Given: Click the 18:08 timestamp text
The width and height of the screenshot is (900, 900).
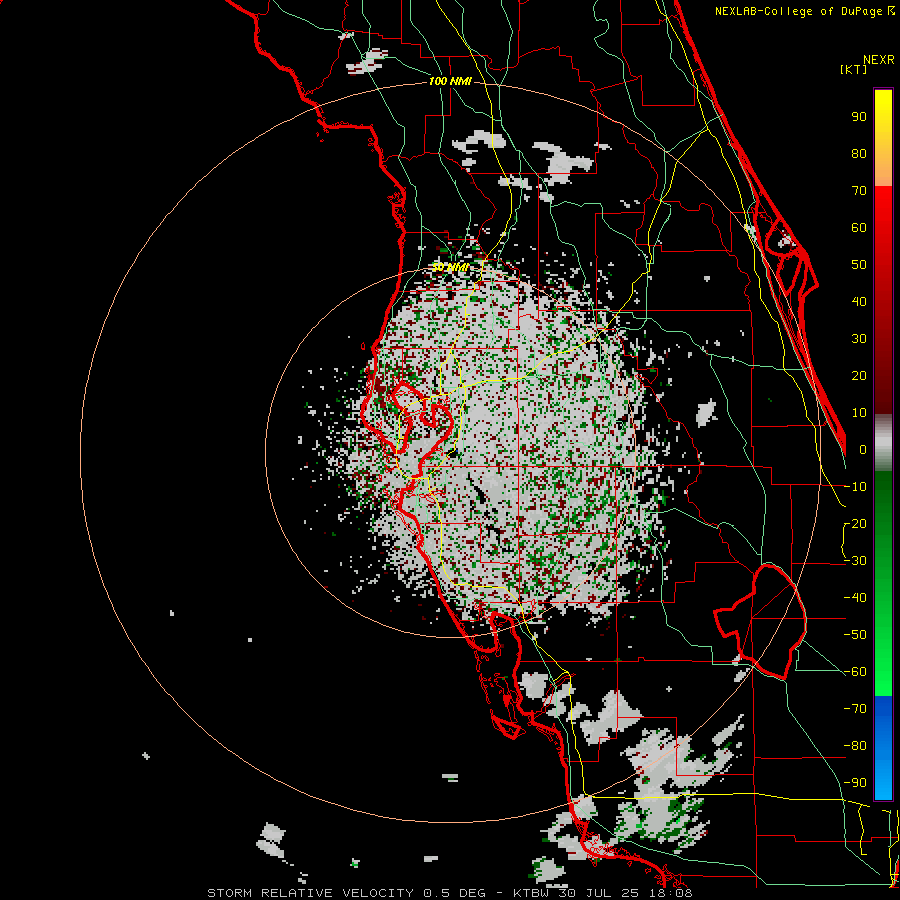Looking at the screenshot, I should point(669,893).
